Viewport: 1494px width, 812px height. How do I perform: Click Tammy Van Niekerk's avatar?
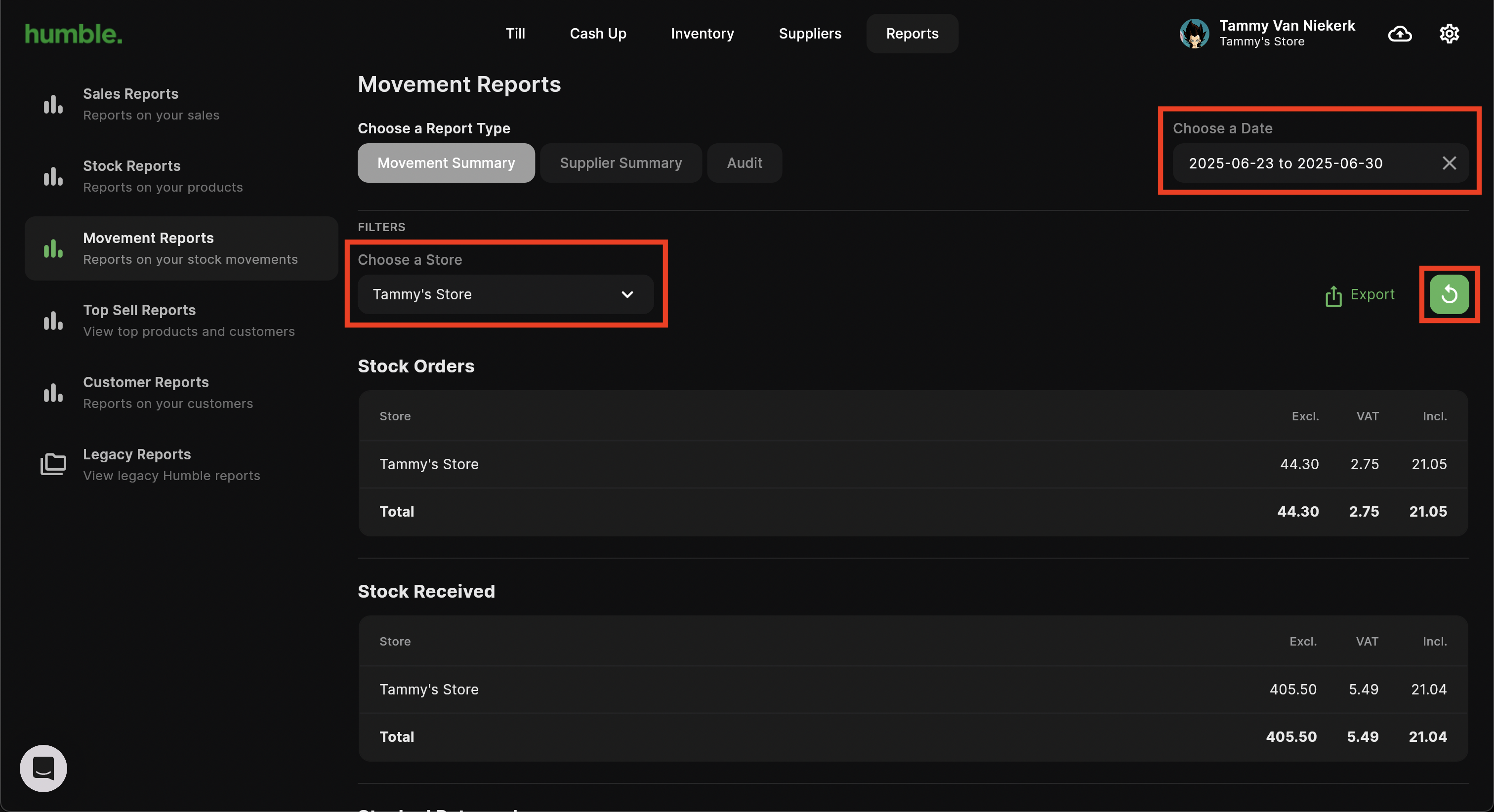[x=1194, y=34]
